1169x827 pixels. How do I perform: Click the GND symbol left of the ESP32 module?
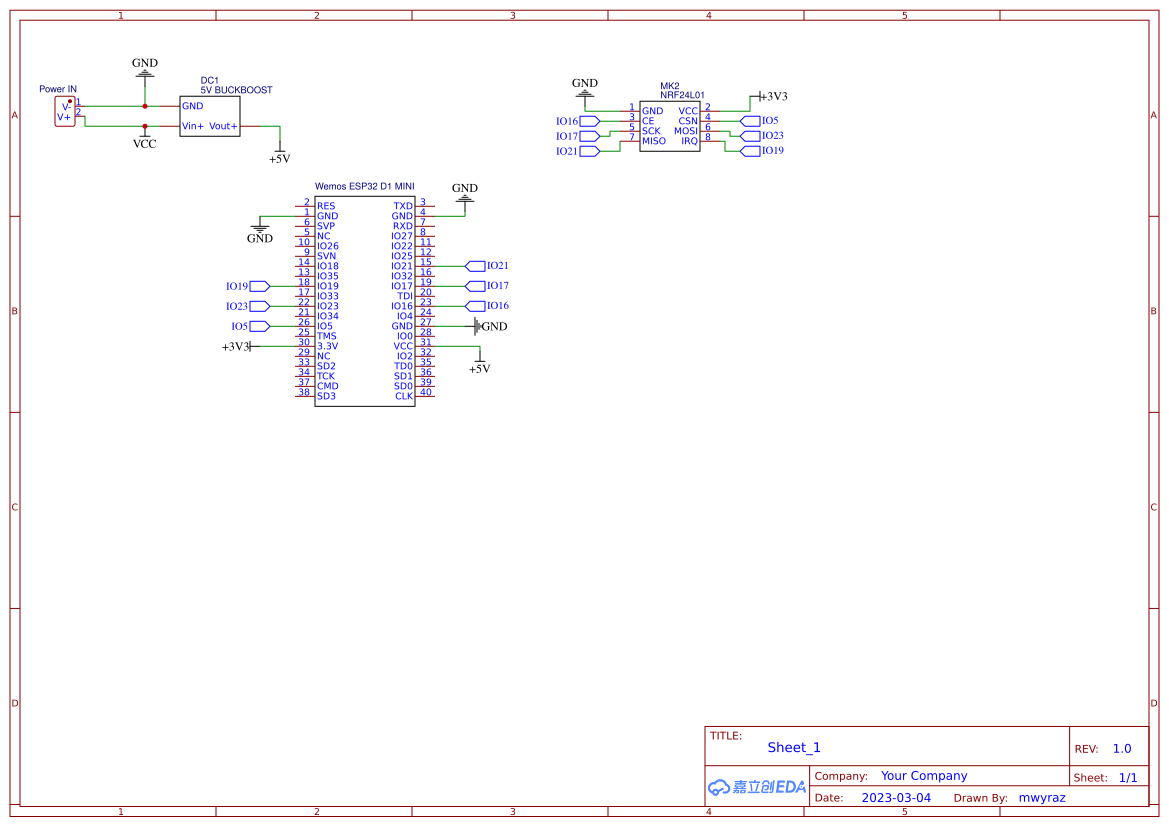(260, 232)
